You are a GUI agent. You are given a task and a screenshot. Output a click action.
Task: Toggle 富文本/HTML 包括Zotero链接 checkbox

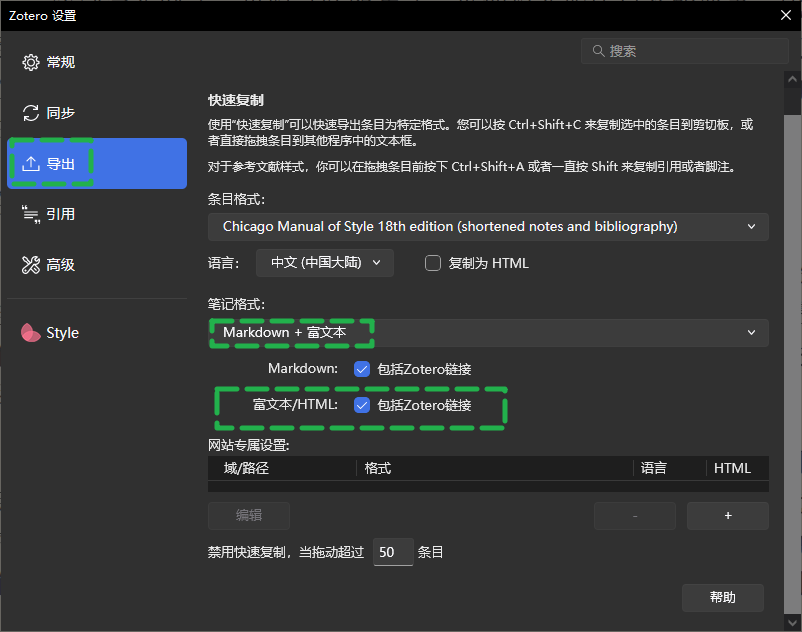362,405
